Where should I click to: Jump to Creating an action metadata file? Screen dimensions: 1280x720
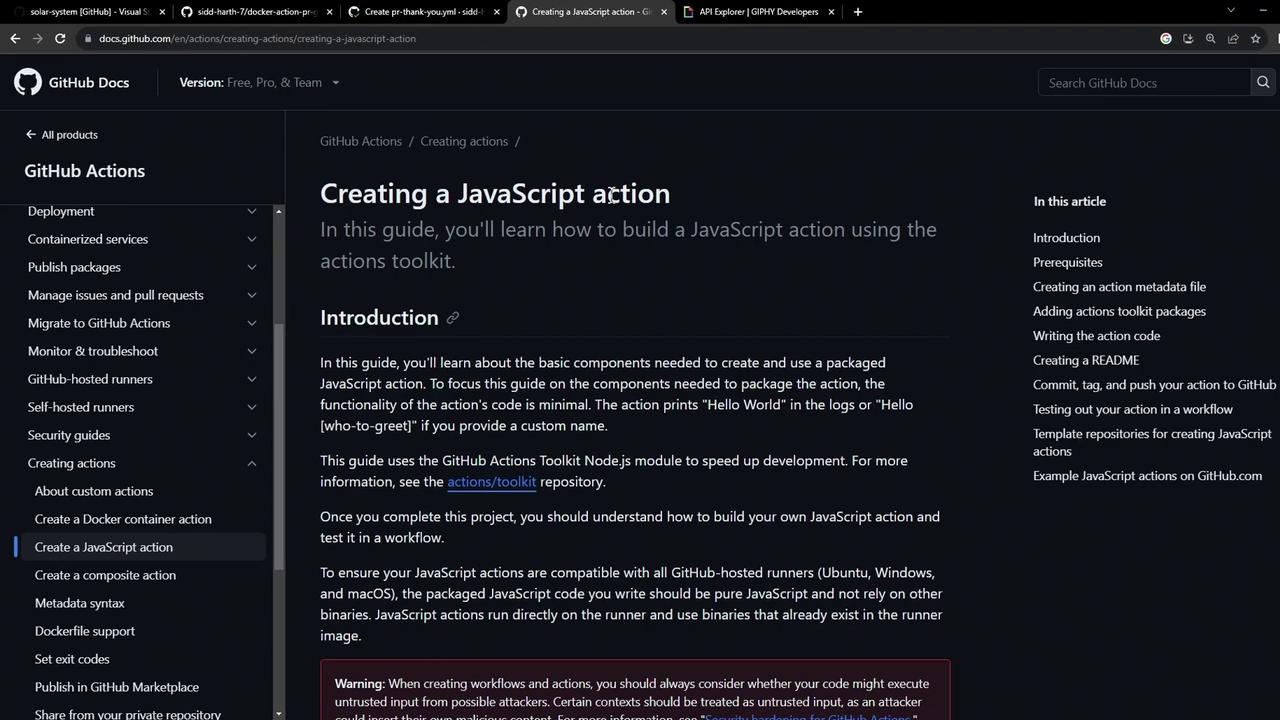pyautogui.click(x=1120, y=287)
